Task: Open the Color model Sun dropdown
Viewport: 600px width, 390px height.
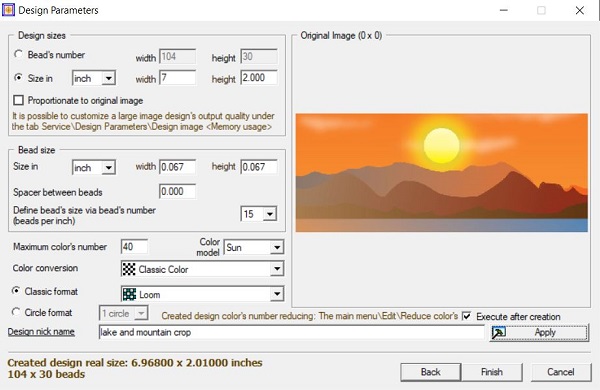Action: click(253, 248)
